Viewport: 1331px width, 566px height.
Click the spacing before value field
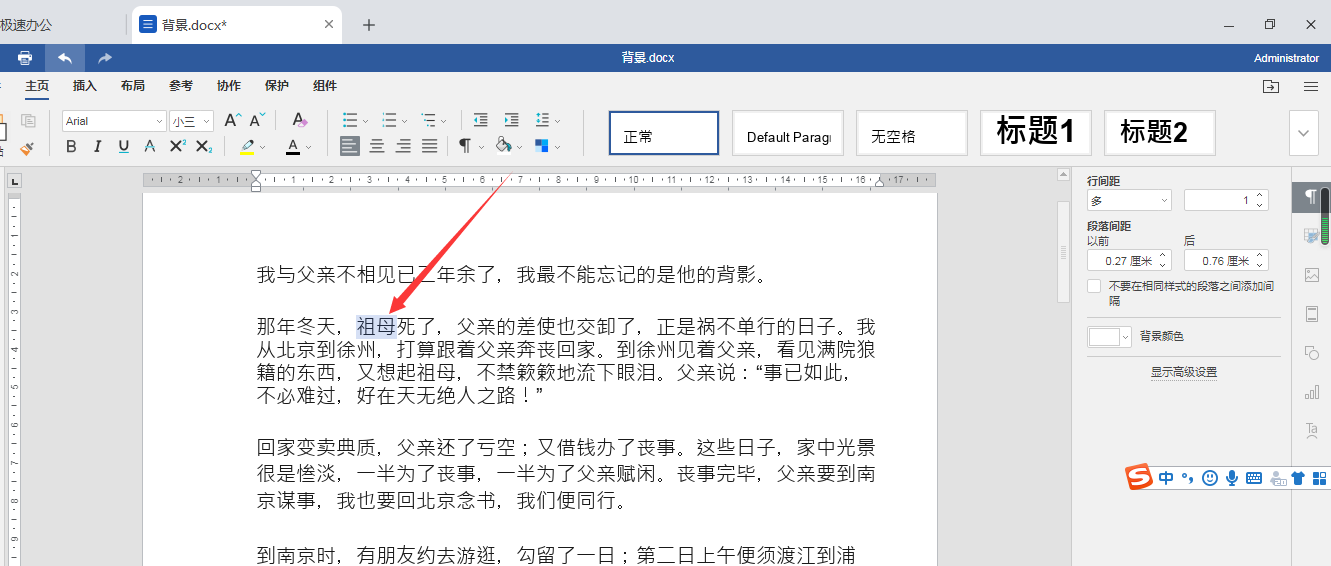pos(1129,261)
